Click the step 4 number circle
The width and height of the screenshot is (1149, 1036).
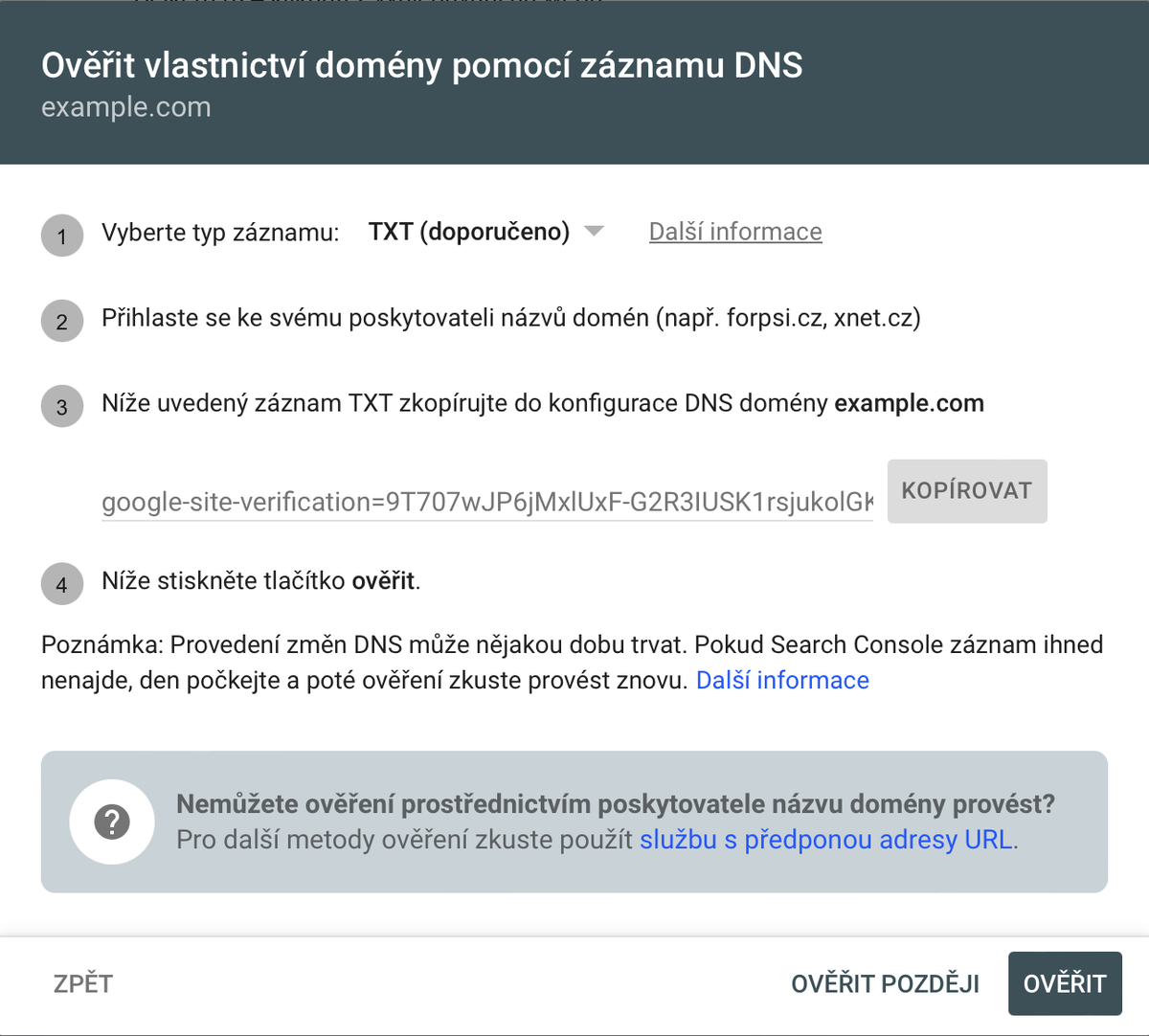(62, 584)
